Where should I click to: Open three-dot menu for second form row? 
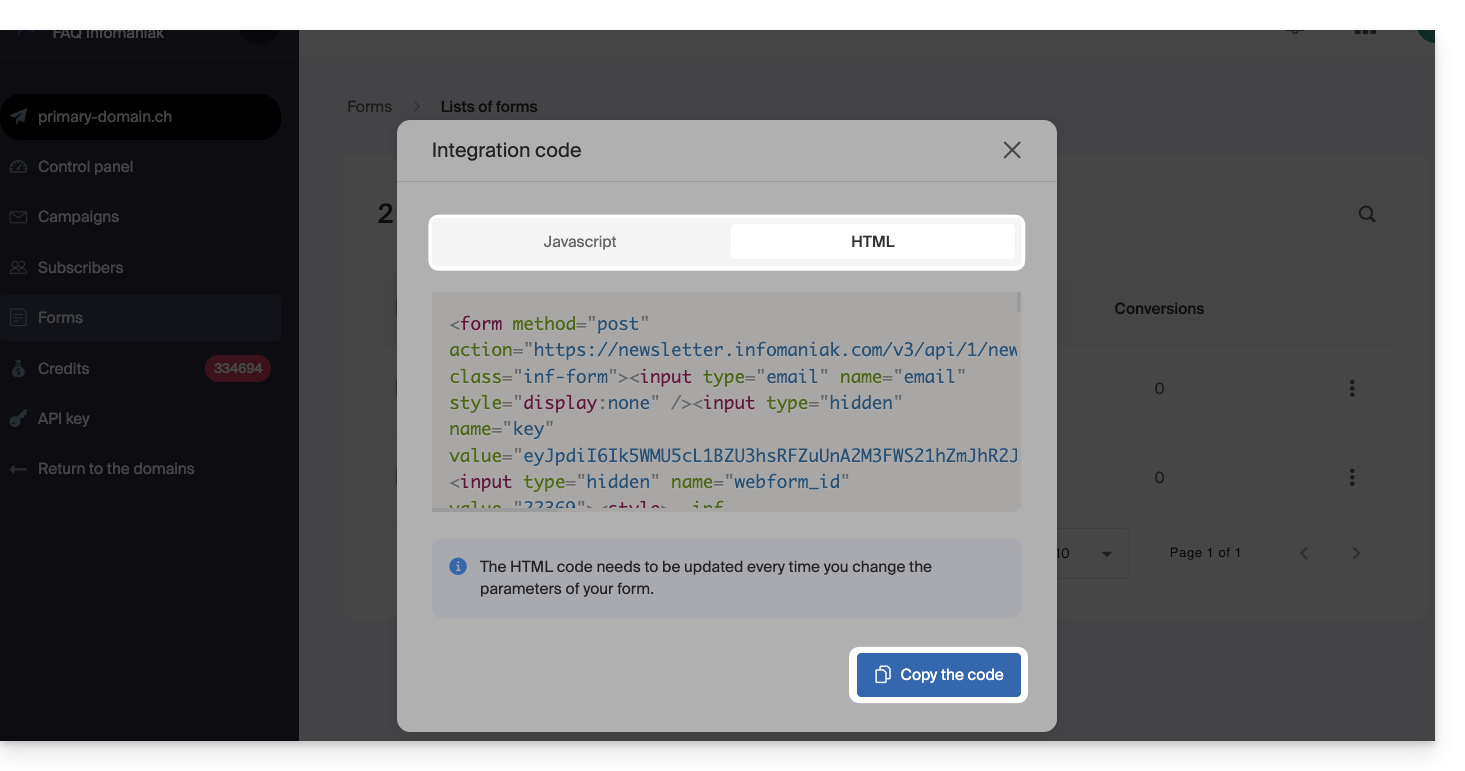tap(1352, 478)
